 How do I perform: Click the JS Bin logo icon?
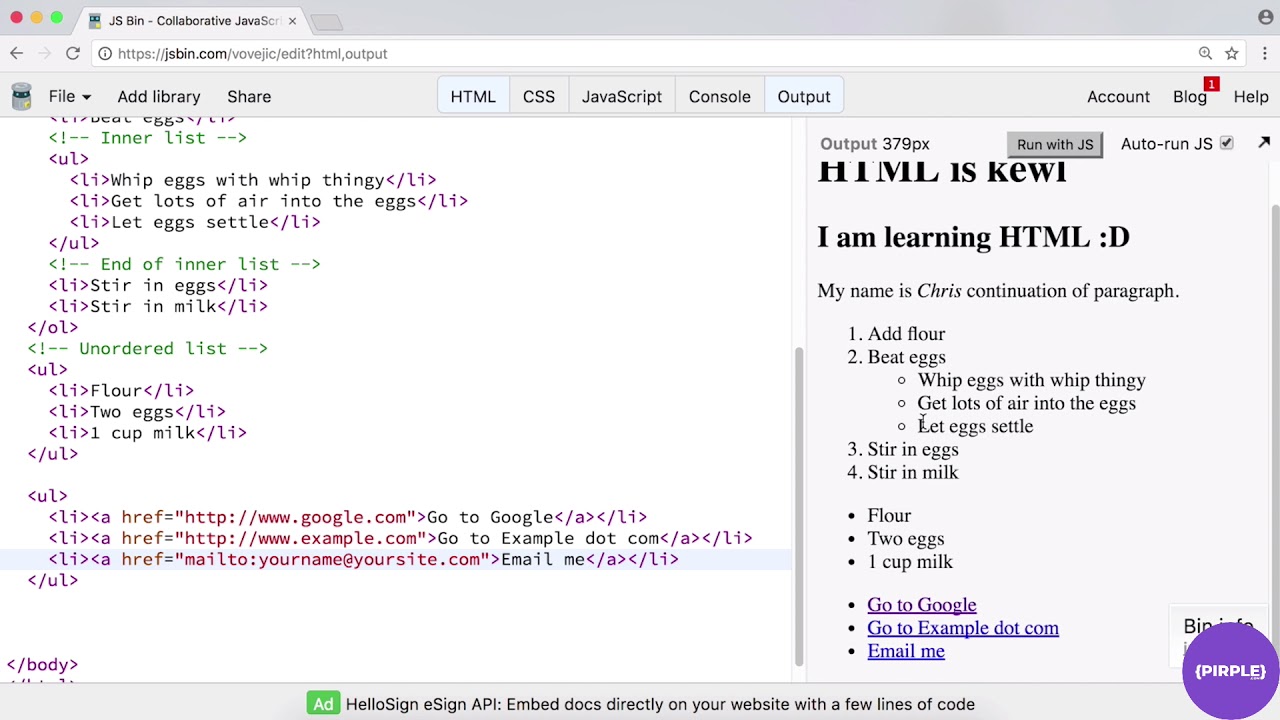(21, 96)
